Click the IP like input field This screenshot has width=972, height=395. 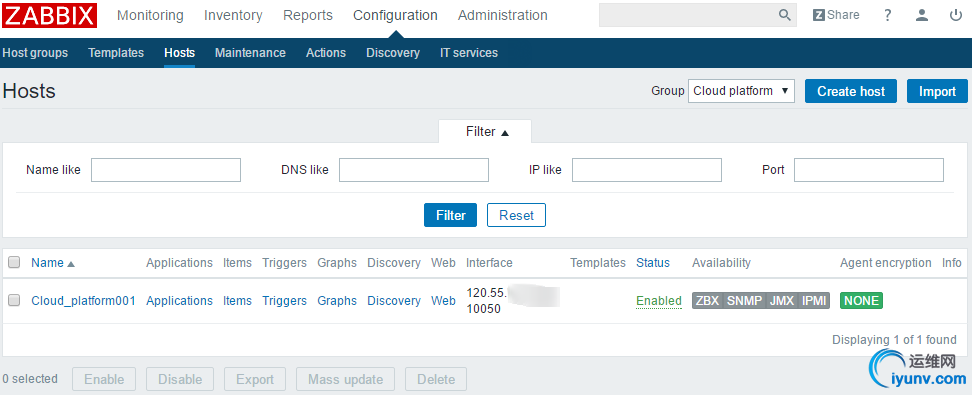click(647, 170)
